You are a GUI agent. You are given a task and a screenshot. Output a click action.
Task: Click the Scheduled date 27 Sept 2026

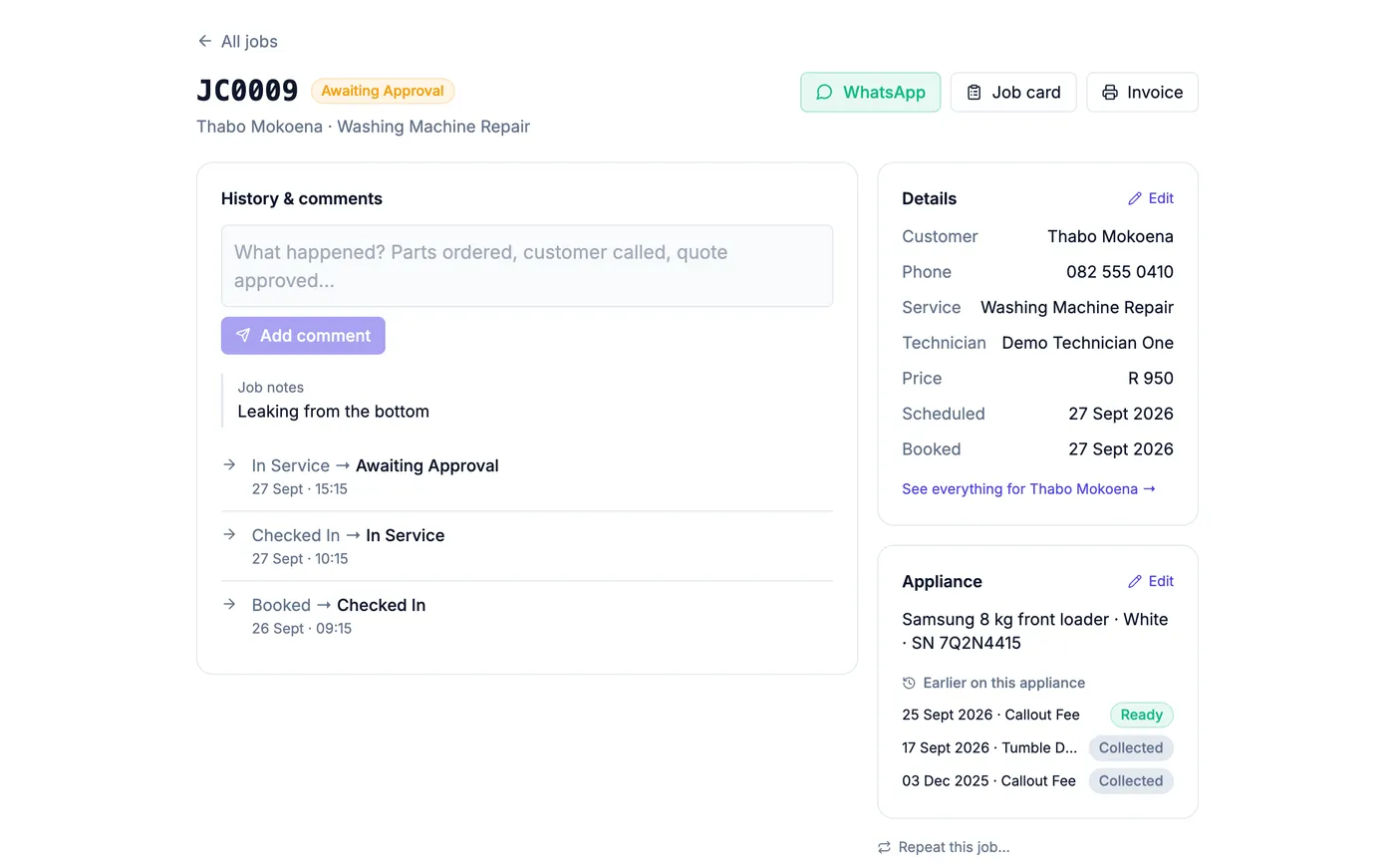pyautogui.click(x=1121, y=414)
